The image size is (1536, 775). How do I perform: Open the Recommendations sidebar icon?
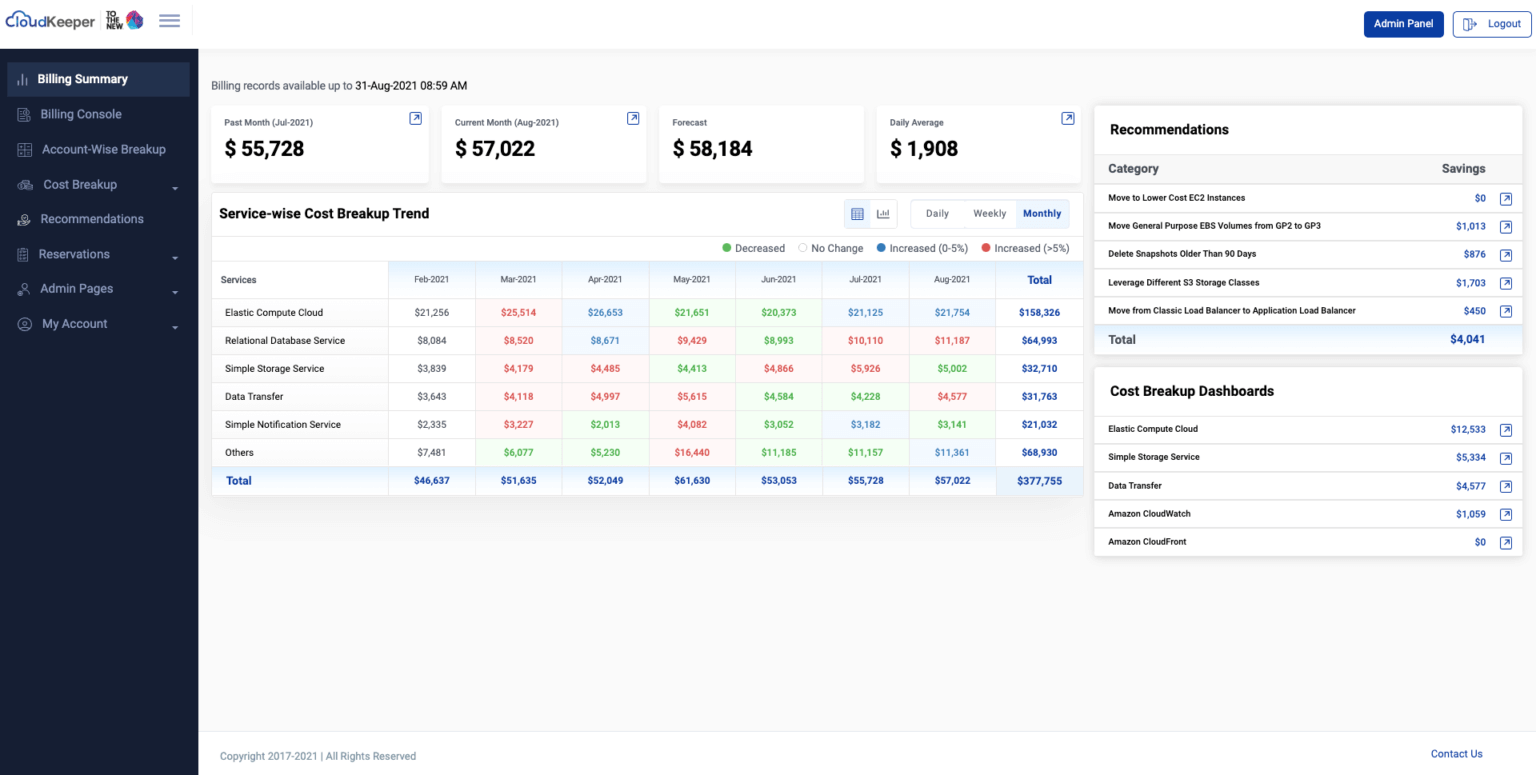22,219
